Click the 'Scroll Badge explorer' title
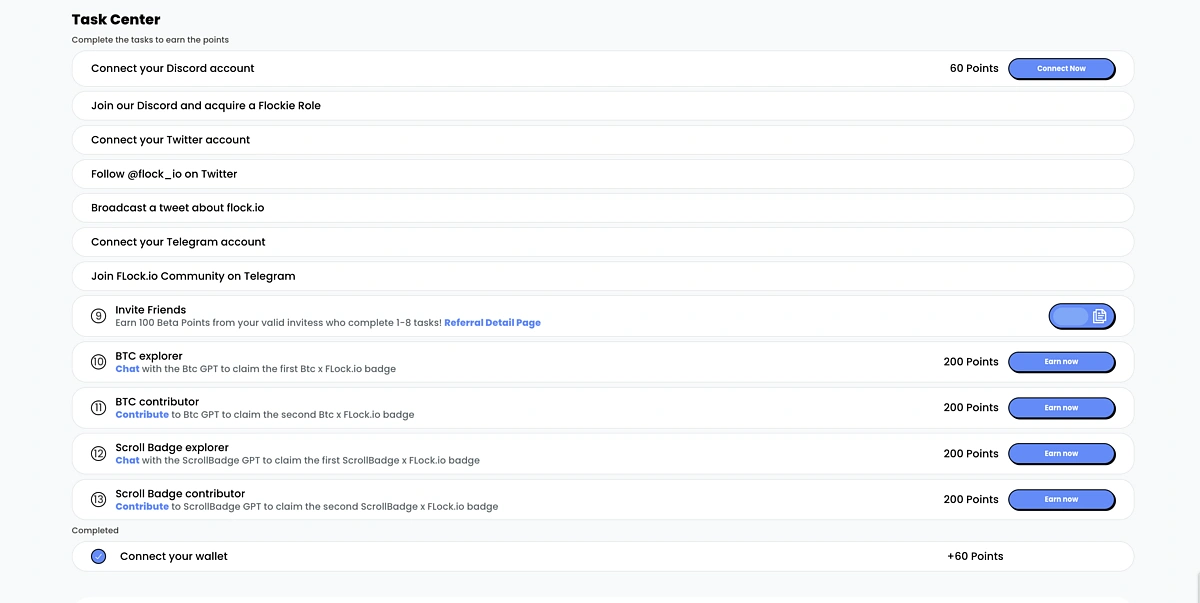This screenshot has height=603, width=1200. tap(172, 448)
